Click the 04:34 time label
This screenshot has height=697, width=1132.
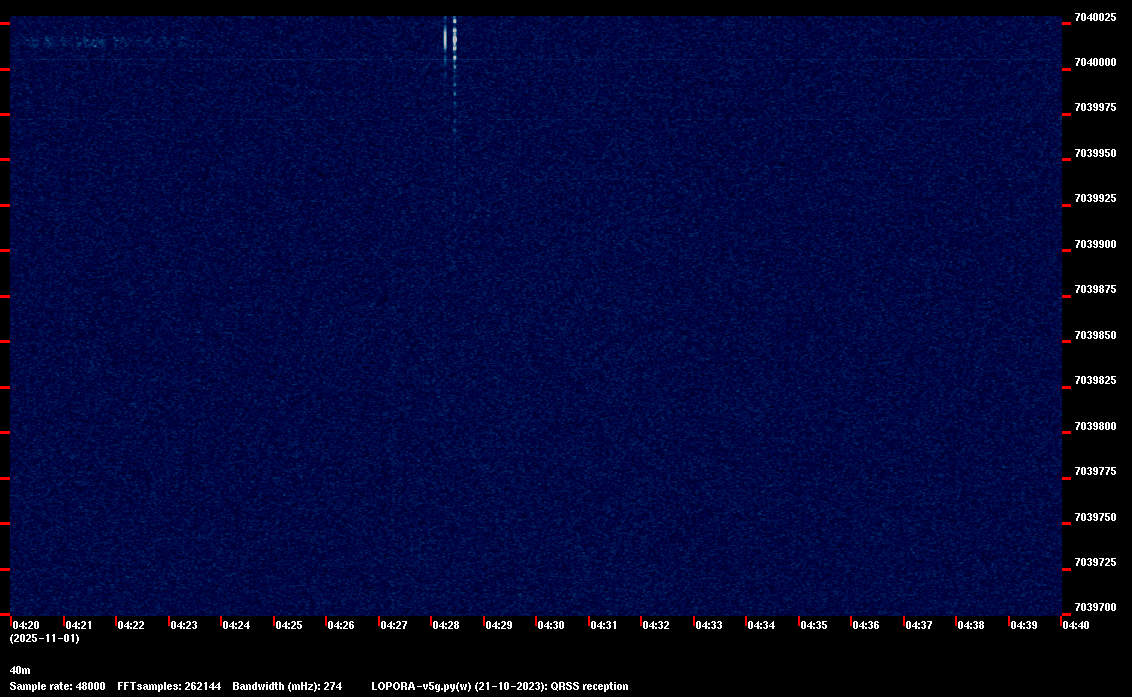pyautogui.click(x=761, y=625)
